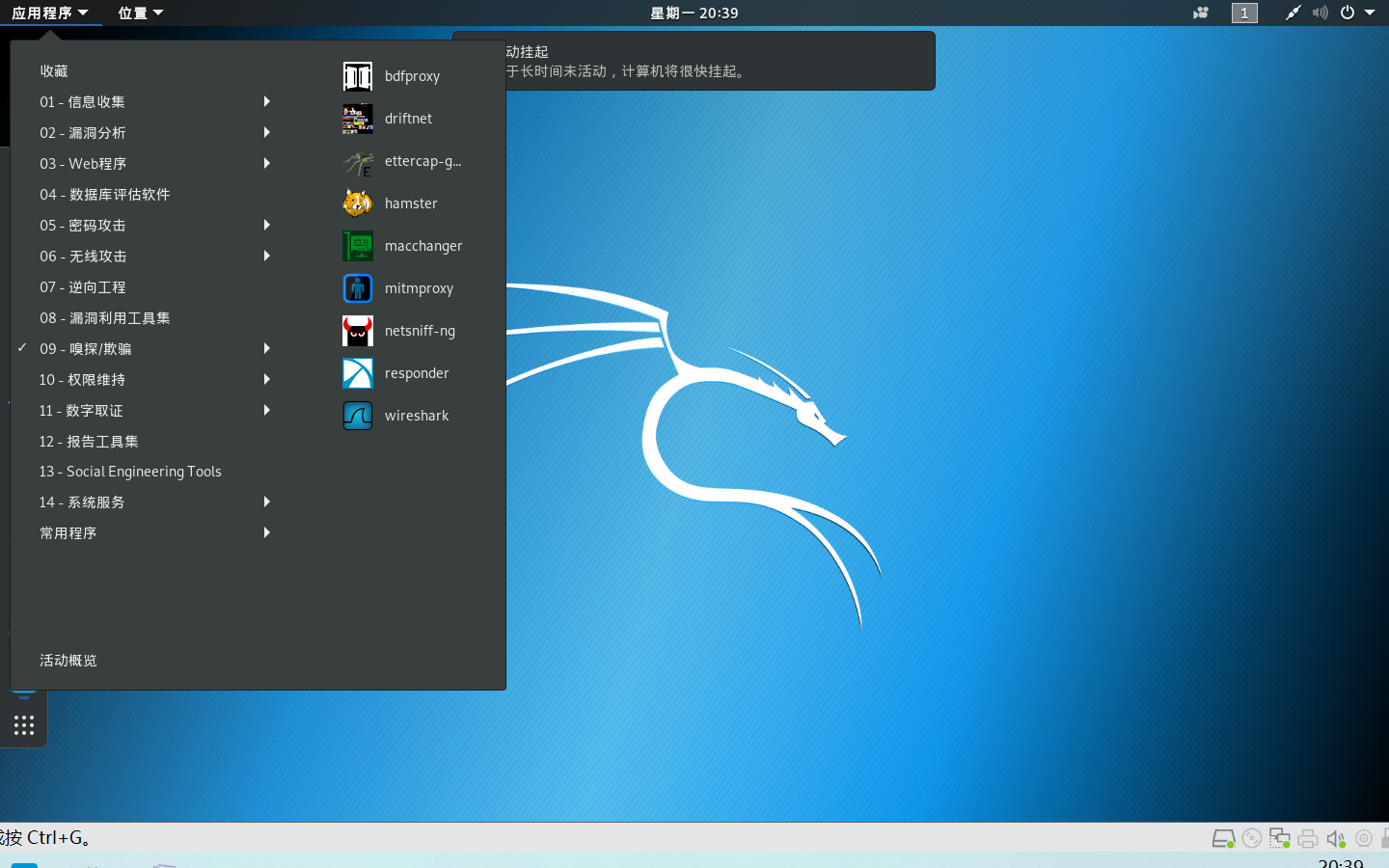Click the driftnet label text
This screenshot has height=868, width=1389.
click(408, 119)
